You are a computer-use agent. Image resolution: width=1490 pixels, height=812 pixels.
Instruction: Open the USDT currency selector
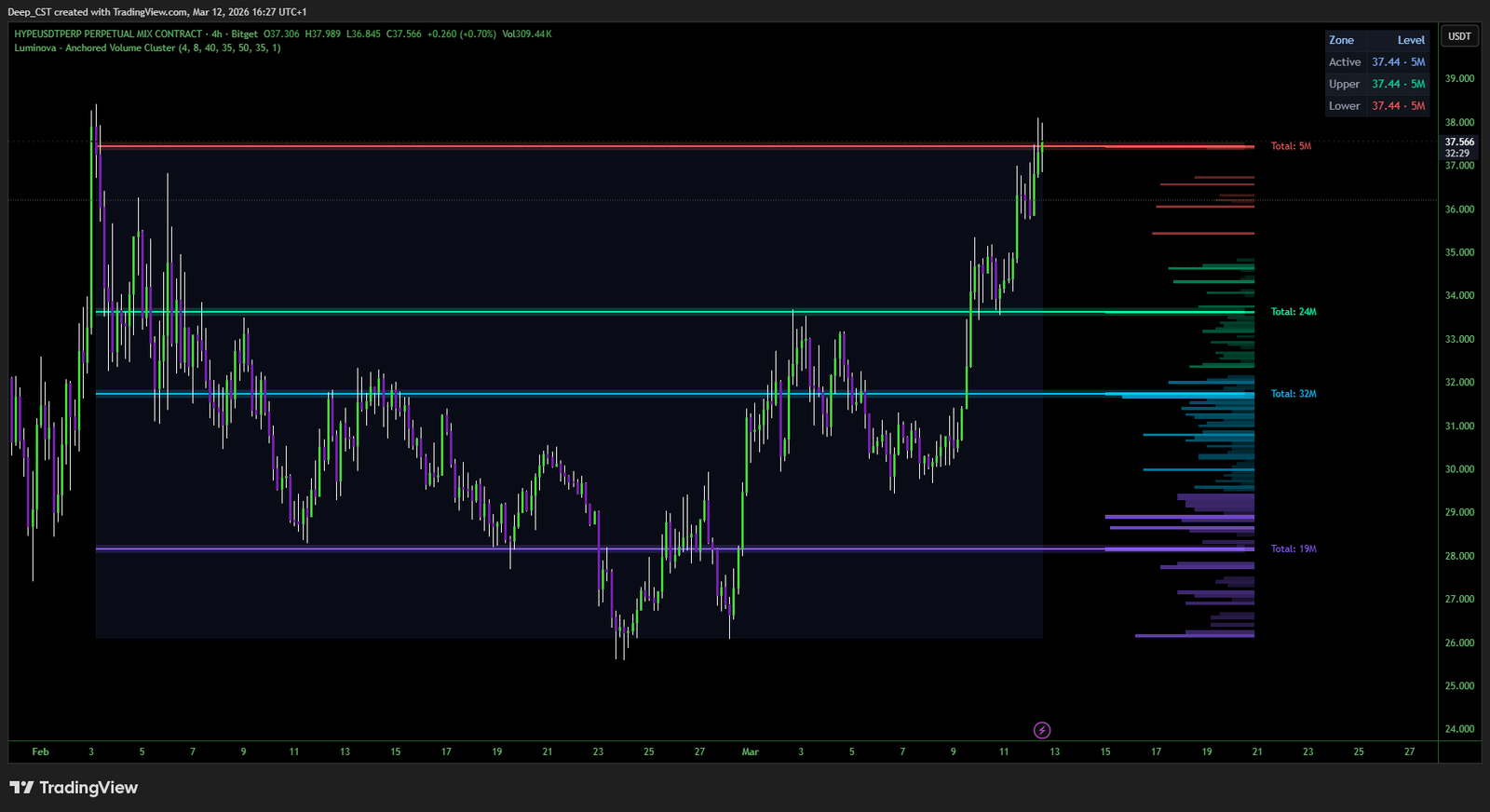[x=1459, y=36]
